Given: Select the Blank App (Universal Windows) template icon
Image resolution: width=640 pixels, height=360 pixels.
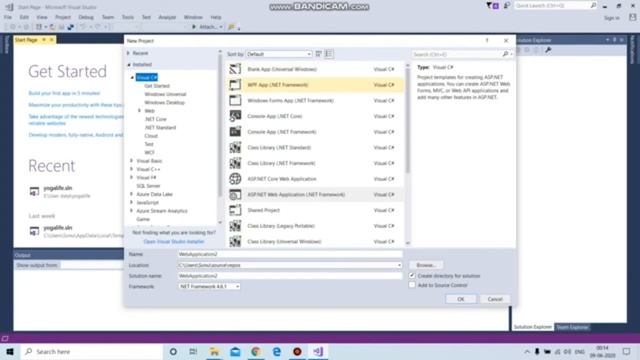Looking at the screenshot, I should coord(235,69).
